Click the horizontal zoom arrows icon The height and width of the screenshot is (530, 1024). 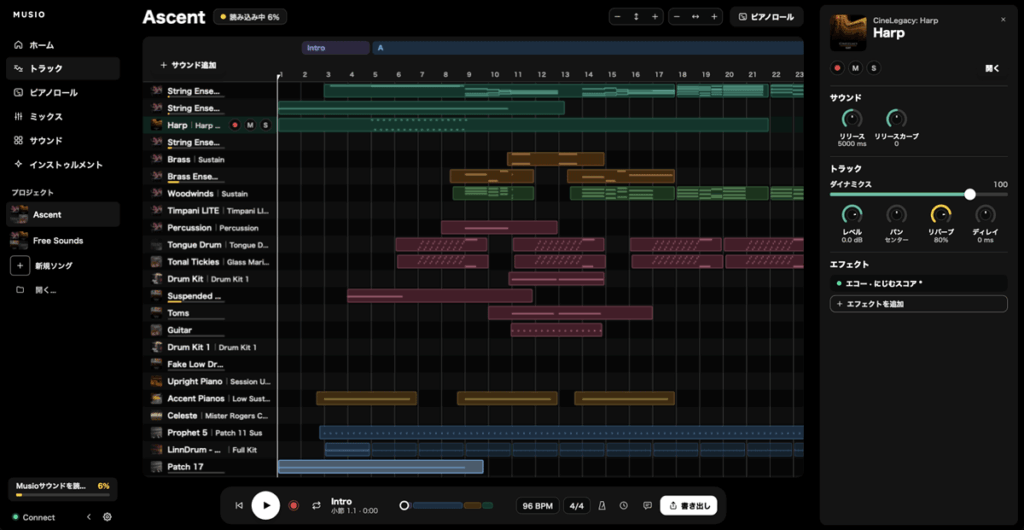point(696,17)
